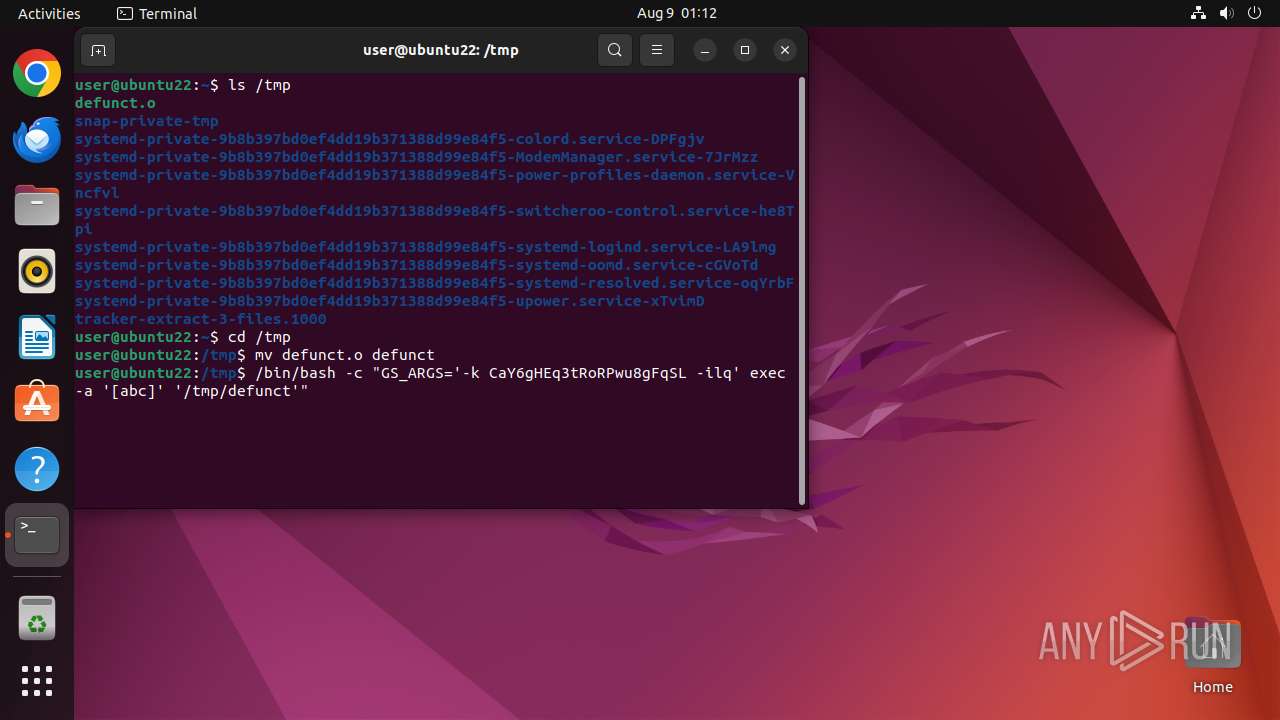This screenshot has height=720, width=1280.
Task: Select the Terminal icon in dock
Action: click(37, 535)
